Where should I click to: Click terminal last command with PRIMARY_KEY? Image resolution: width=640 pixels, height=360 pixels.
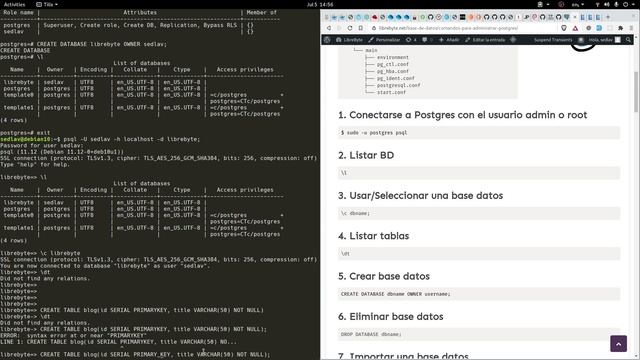135,354
